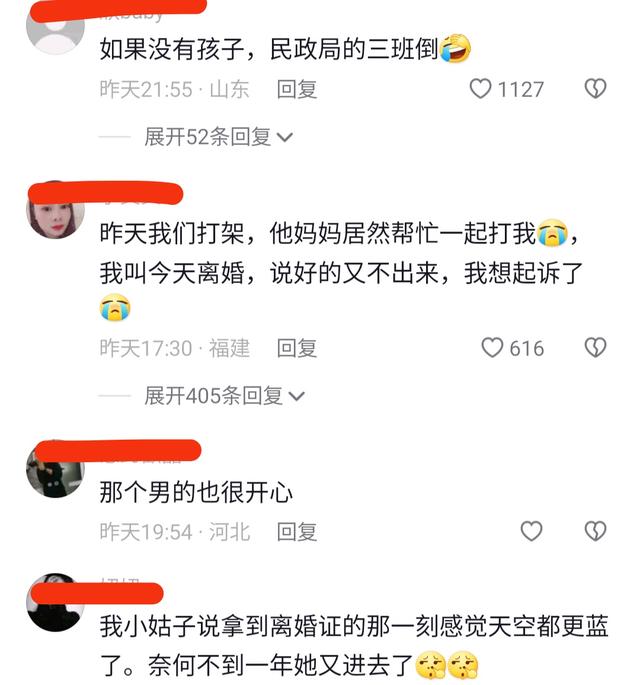Viewport: 640px width, 685px height.
Task: Tap the chevron next to 展开52条回复
Action: [x=285, y=138]
